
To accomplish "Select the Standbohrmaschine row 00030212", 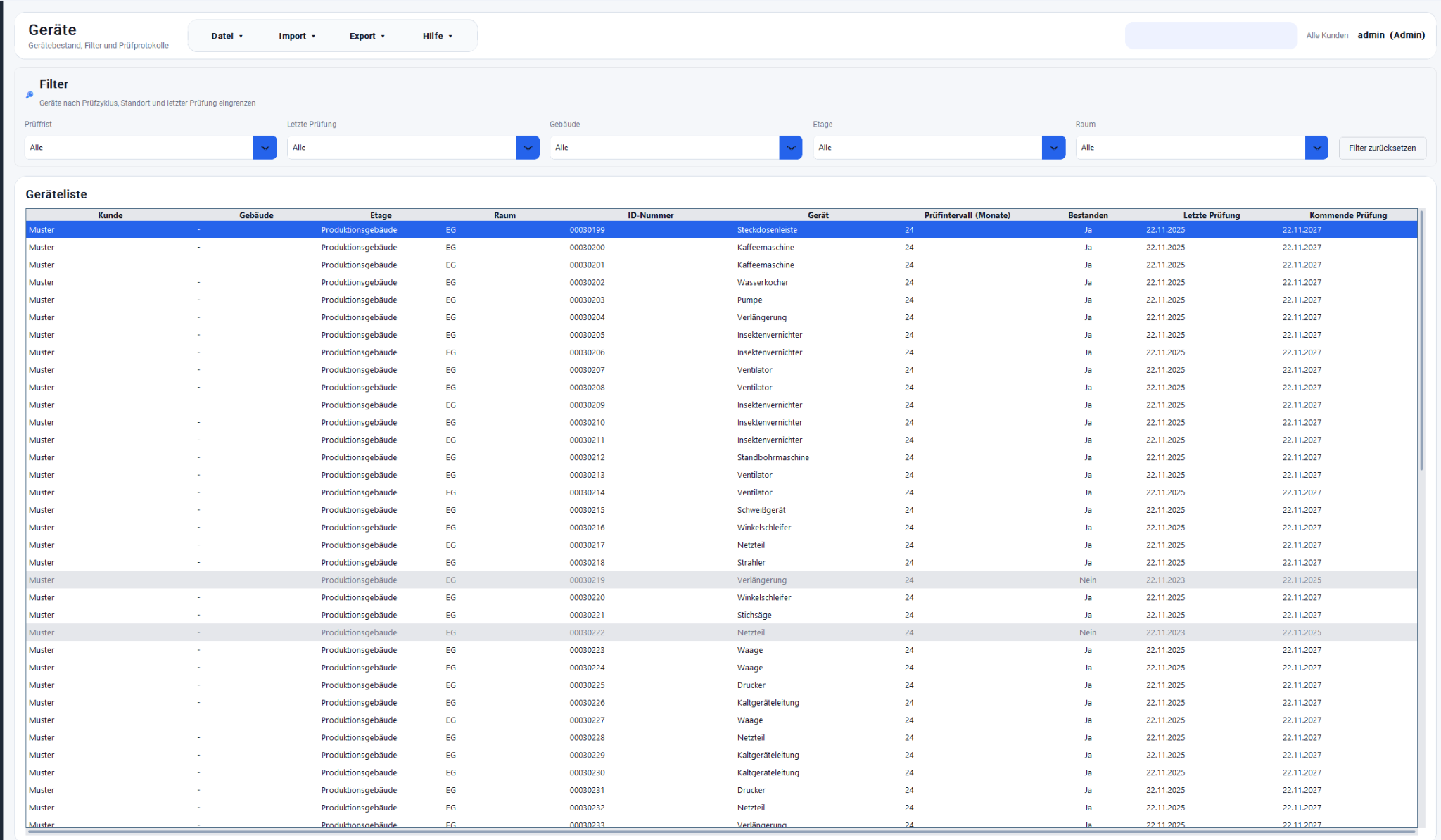I will (773, 457).
